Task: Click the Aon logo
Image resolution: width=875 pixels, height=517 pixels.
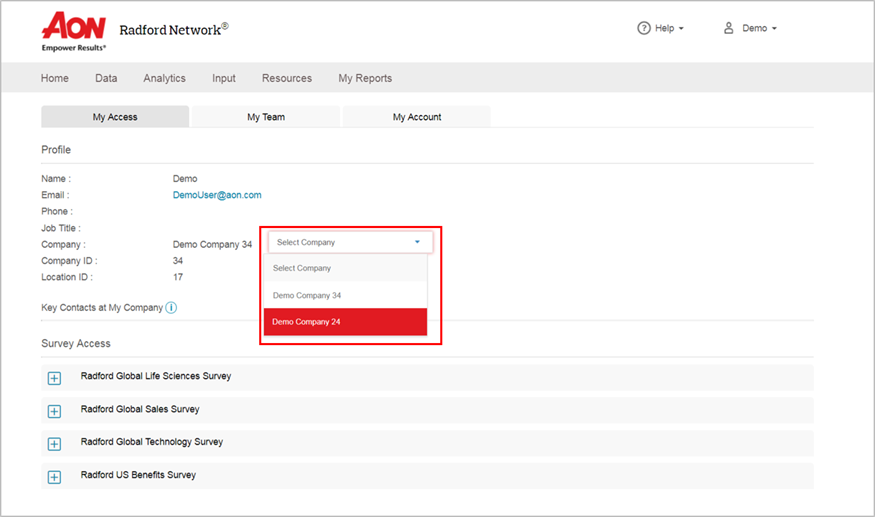Action: click(74, 32)
